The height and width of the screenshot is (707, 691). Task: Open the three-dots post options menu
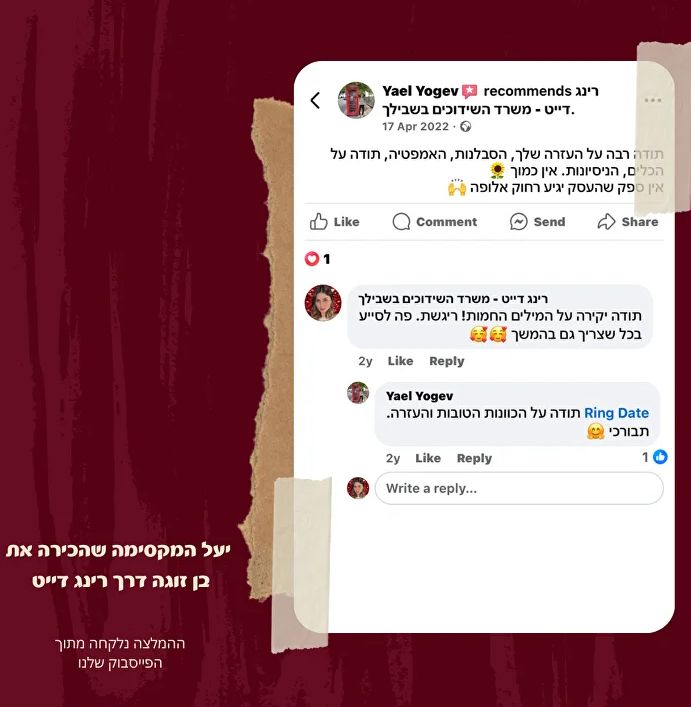[x=652, y=100]
